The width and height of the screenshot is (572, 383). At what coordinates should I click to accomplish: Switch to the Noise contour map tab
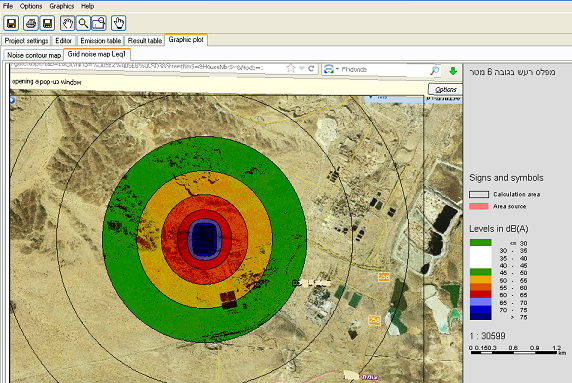click(x=34, y=55)
